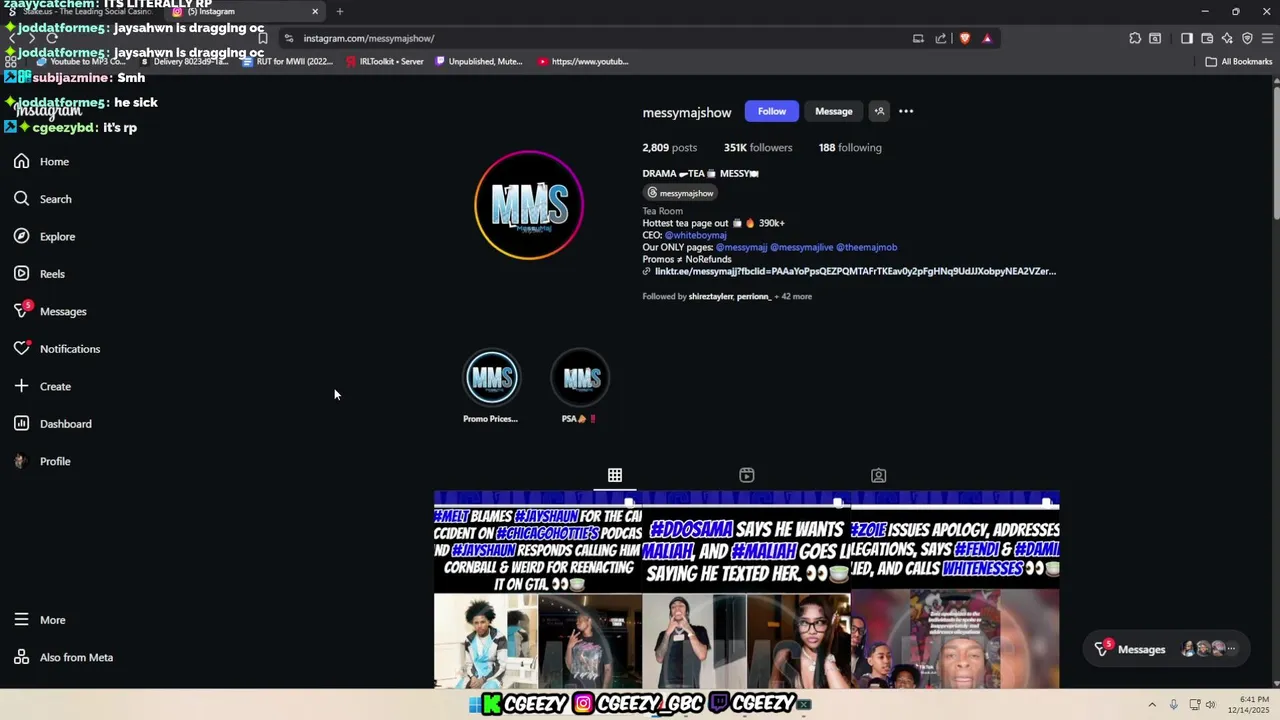1280x720 pixels.
Task: Click the floating Messages widget ellipsis
Action: click(x=1231, y=649)
